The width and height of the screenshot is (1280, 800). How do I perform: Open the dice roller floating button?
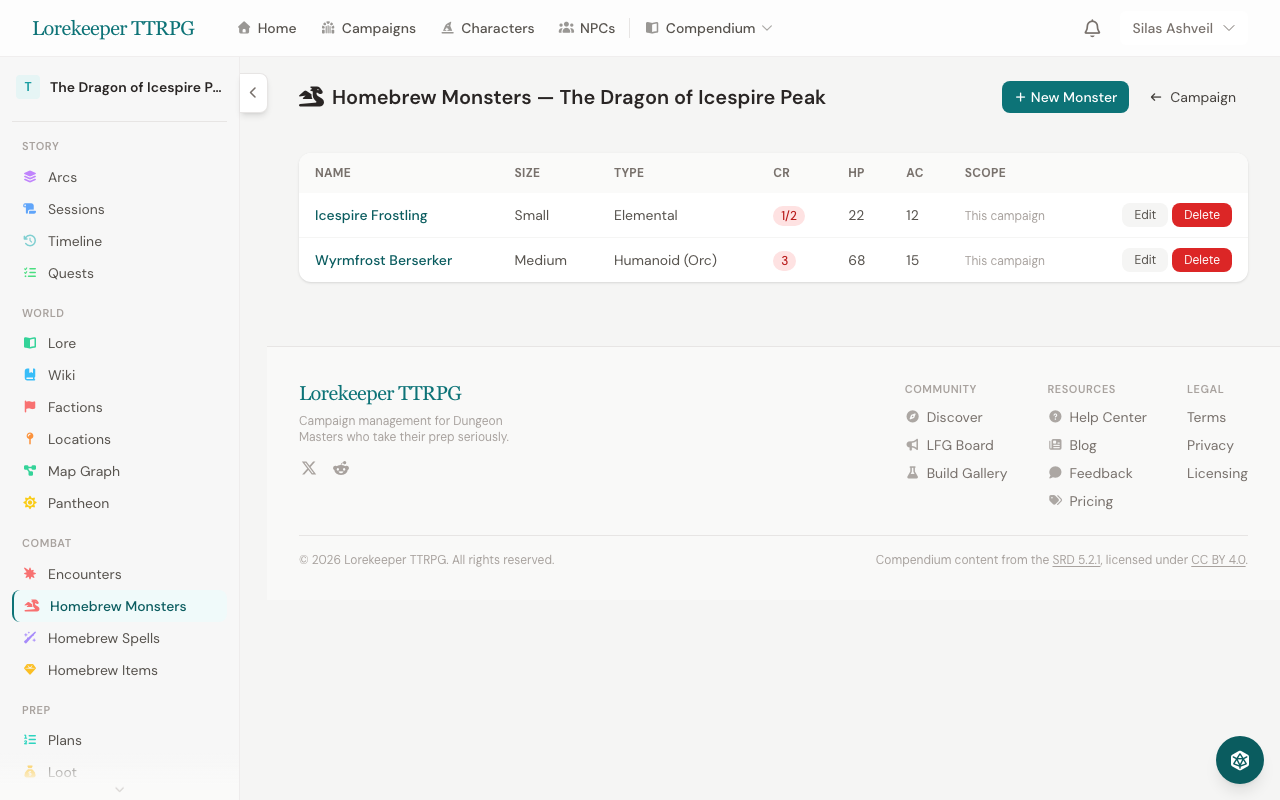(1239, 760)
